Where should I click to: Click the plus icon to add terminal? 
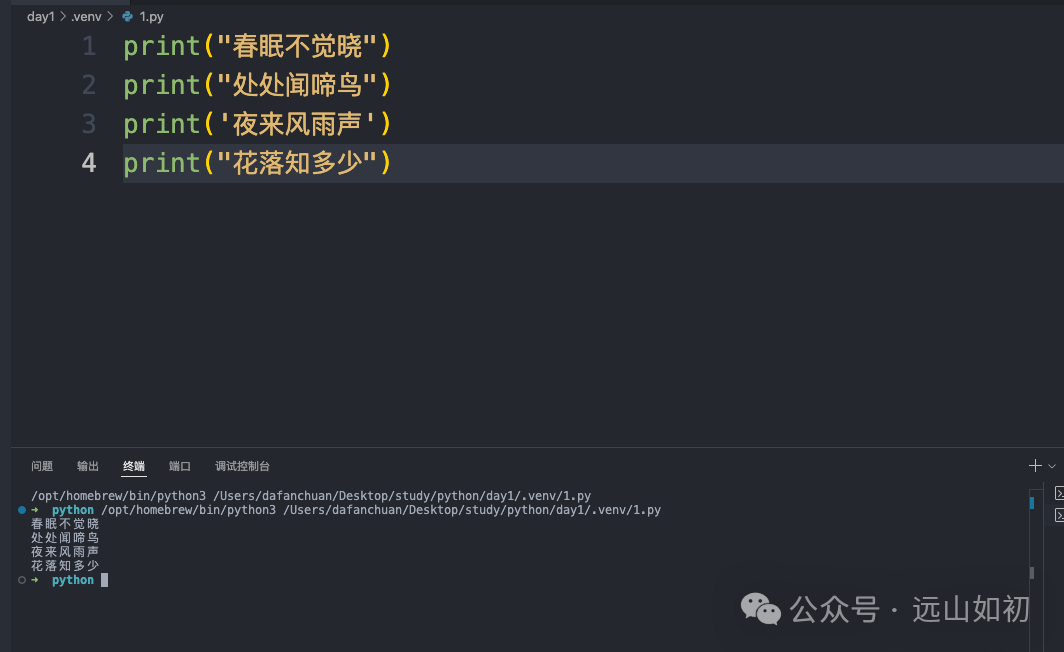click(1035, 465)
